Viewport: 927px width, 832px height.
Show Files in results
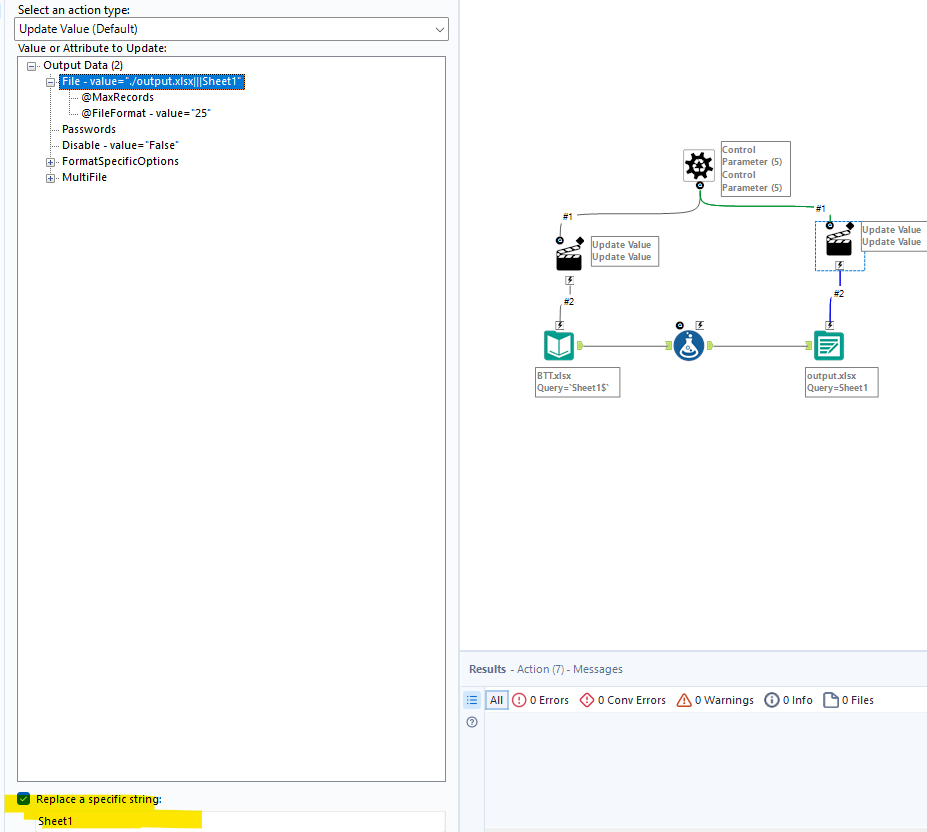[x=849, y=700]
